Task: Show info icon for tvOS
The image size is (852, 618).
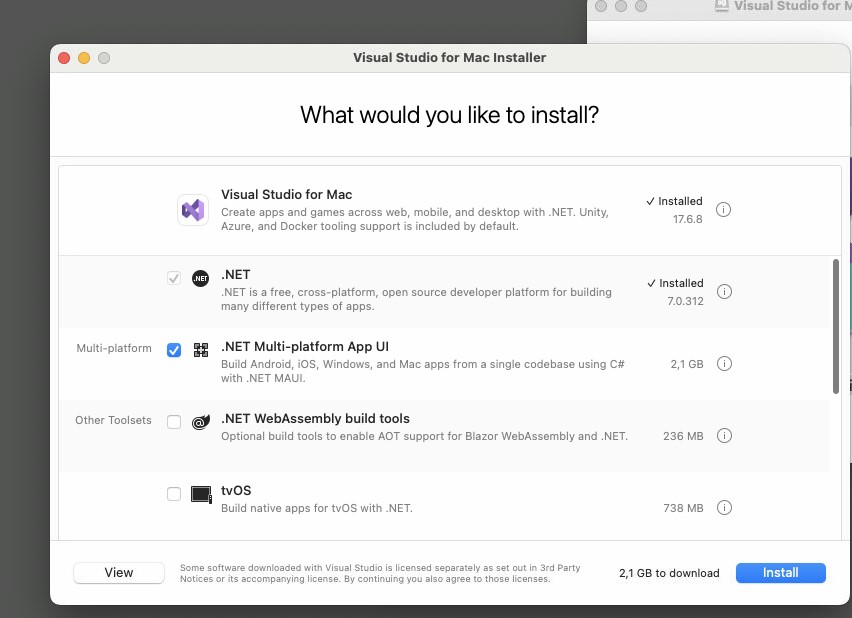Action: tap(724, 507)
